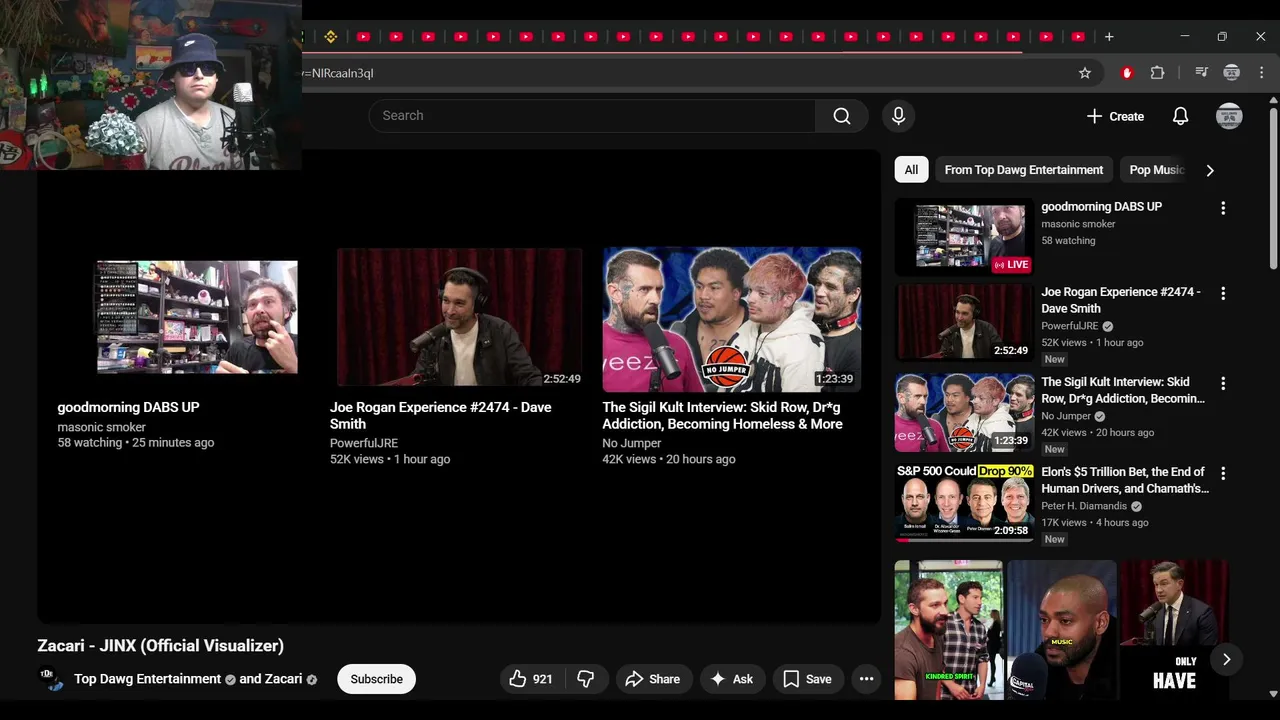Select From Top Dawg Entertainment chip
1280x720 pixels.
click(x=1024, y=170)
